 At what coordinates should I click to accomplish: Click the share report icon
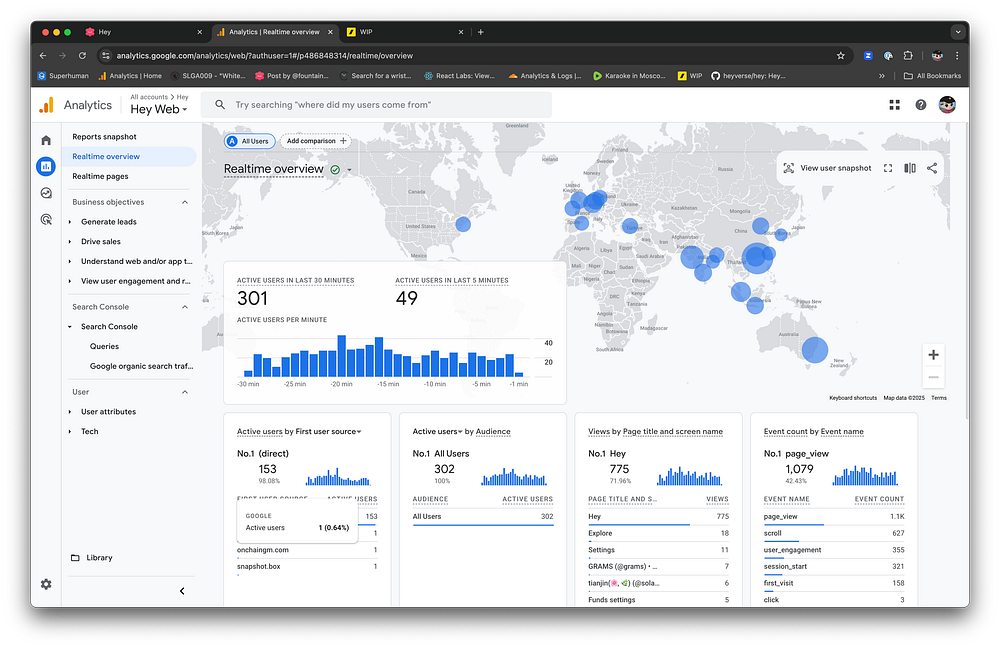click(932, 168)
